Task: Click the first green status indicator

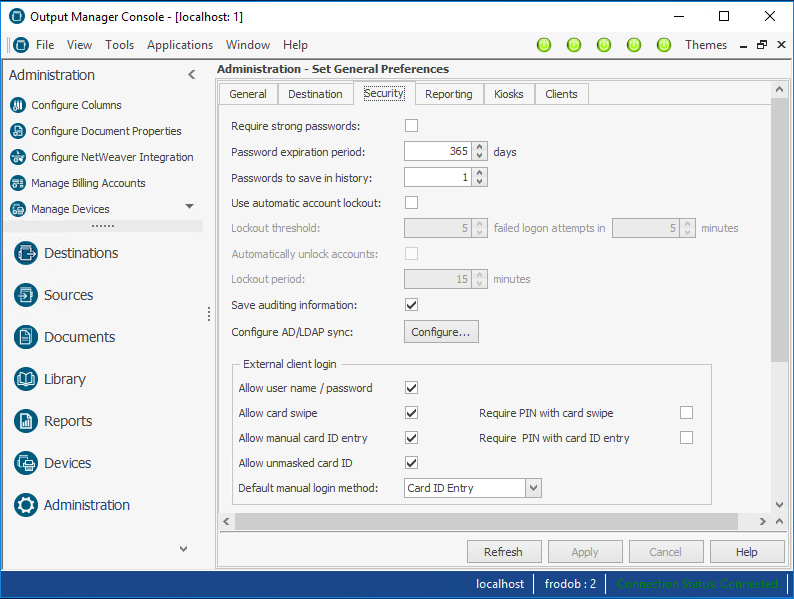Action: 544,45
